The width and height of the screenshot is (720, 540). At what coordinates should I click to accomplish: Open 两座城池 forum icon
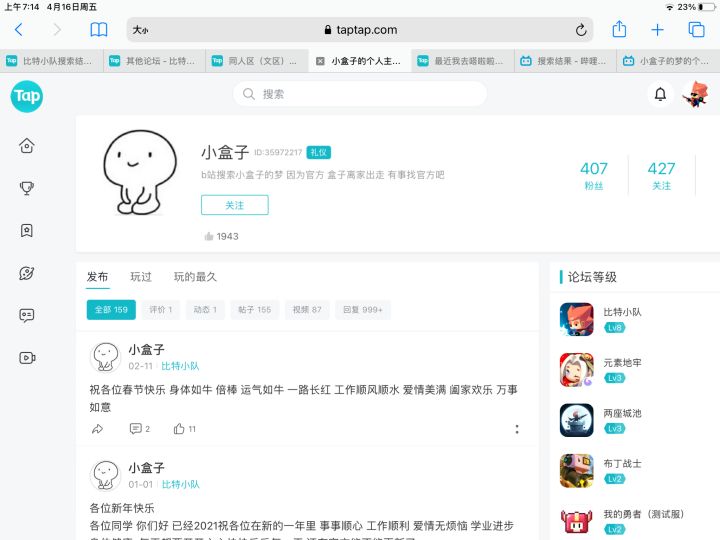[577, 420]
